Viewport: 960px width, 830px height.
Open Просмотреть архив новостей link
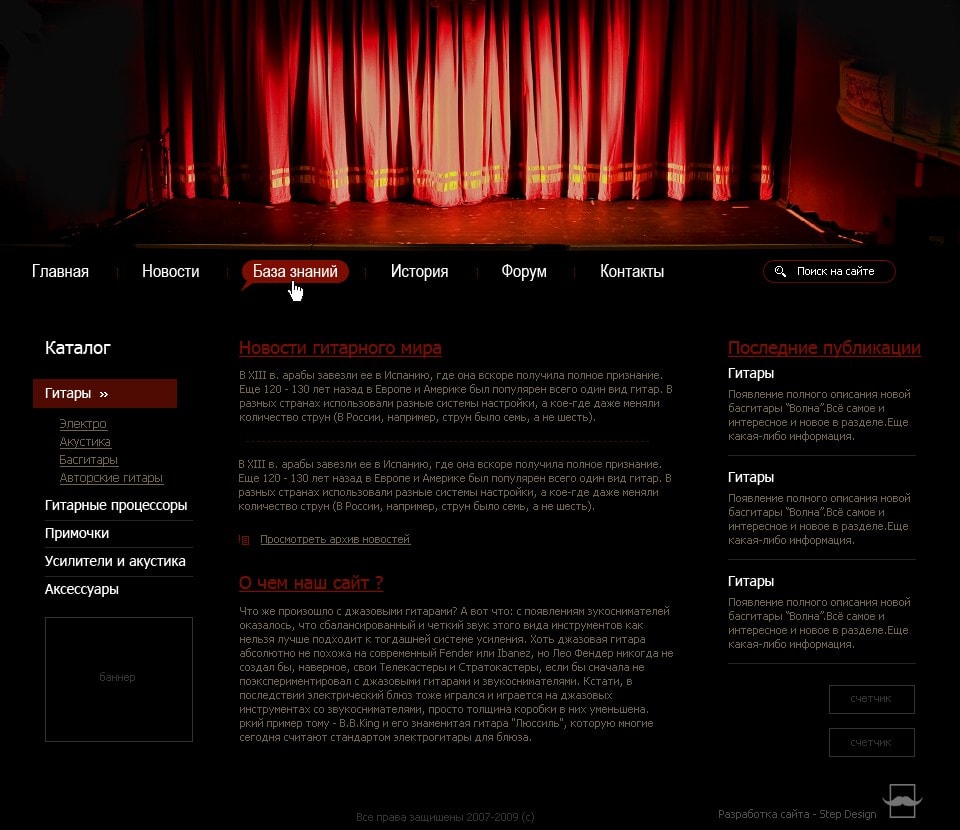[x=335, y=539]
